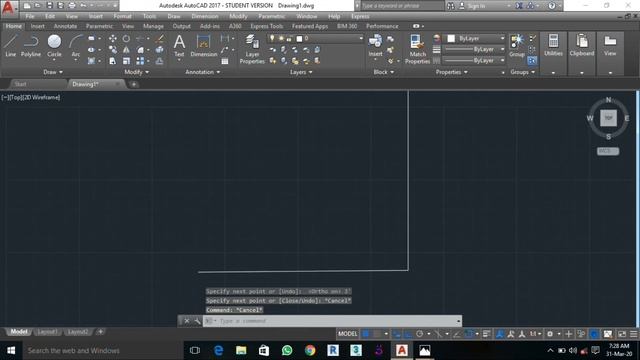Click the Insert block icon

point(375,45)
